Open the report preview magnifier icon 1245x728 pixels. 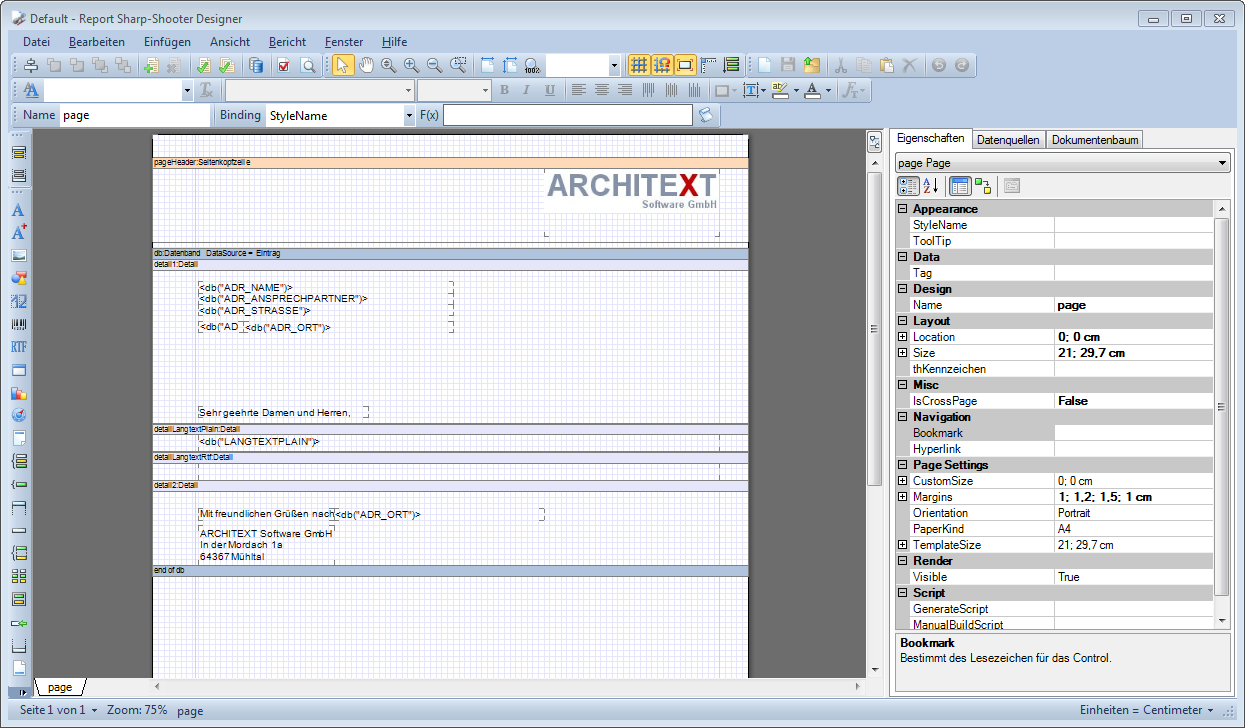(x=308, y=65)
